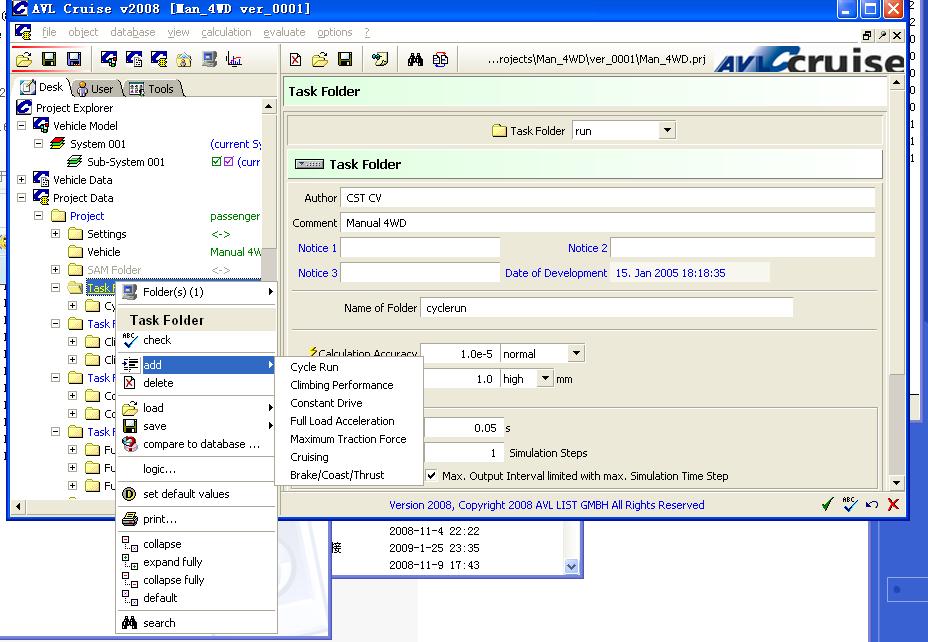Toggle the green checkbox beside Sub-System 001
Screen dimensions: 928x642
tap(217, 161)
